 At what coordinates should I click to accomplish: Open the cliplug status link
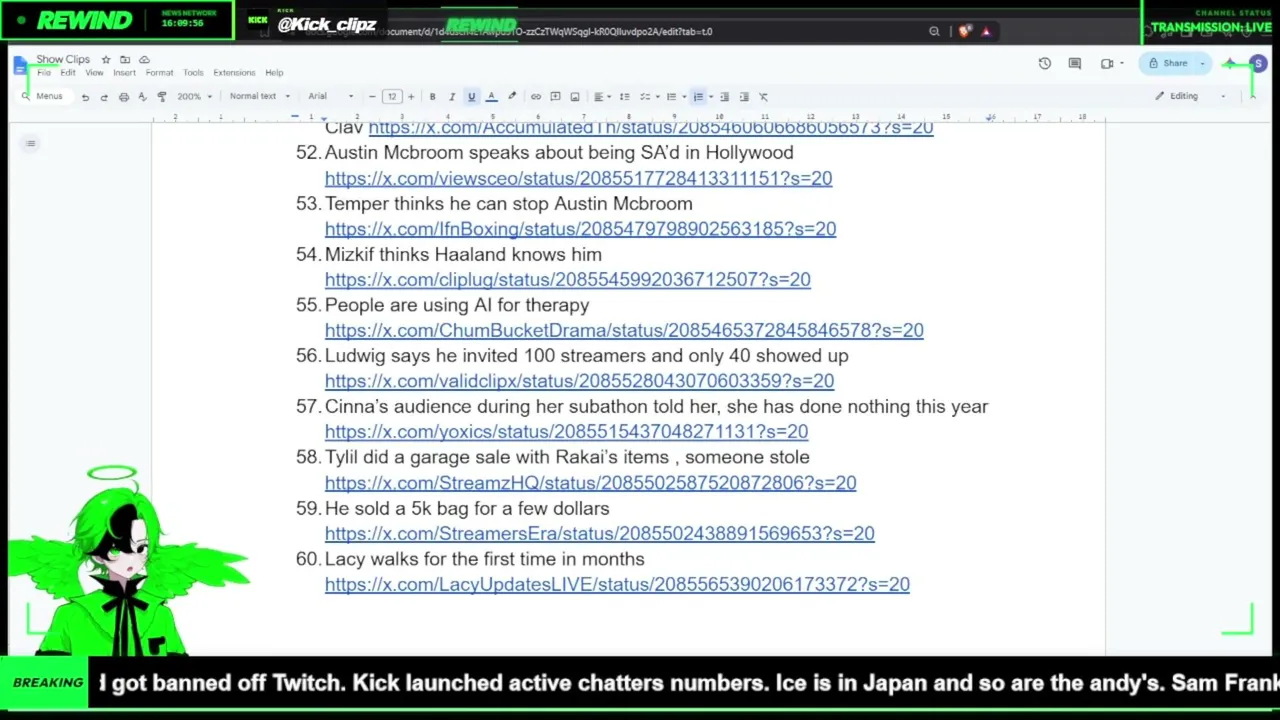pyautogui.click(x=568, y=280)
